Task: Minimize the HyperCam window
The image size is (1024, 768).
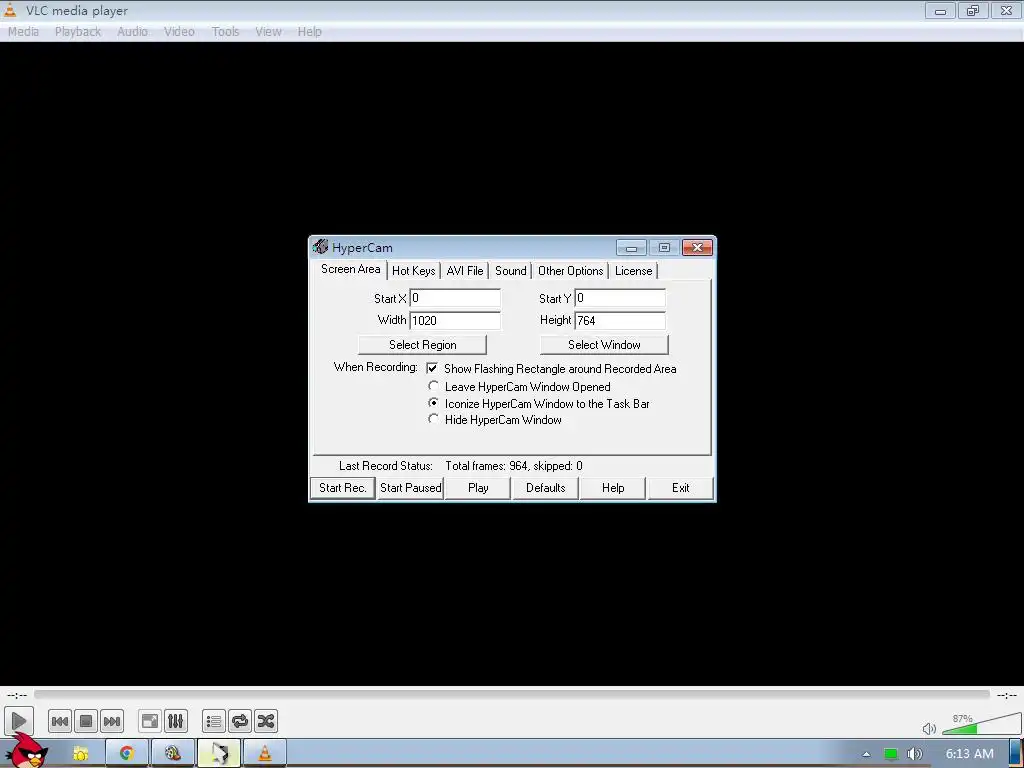Action: [632, 248]
